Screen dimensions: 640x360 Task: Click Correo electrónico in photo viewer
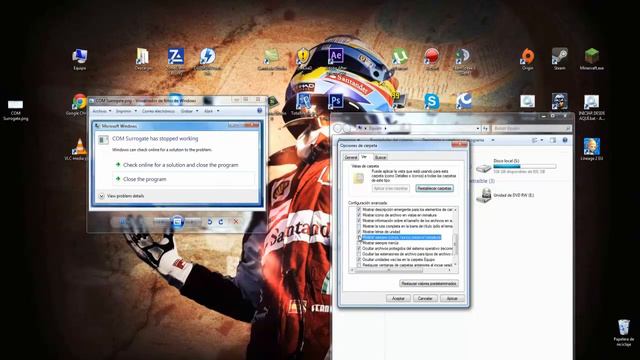point(158,111)
